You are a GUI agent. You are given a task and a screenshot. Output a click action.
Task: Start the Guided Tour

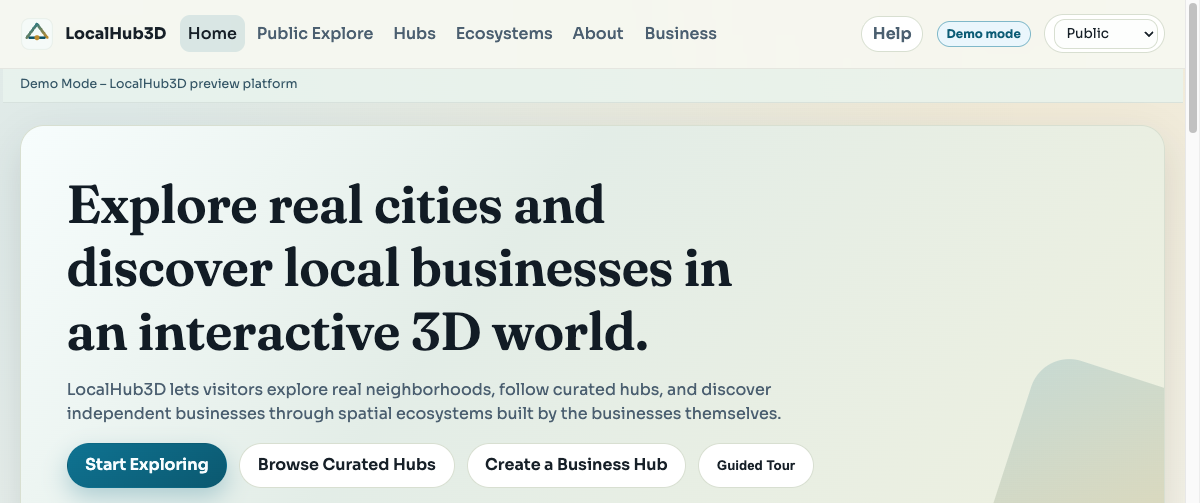(x=756, y=465)
